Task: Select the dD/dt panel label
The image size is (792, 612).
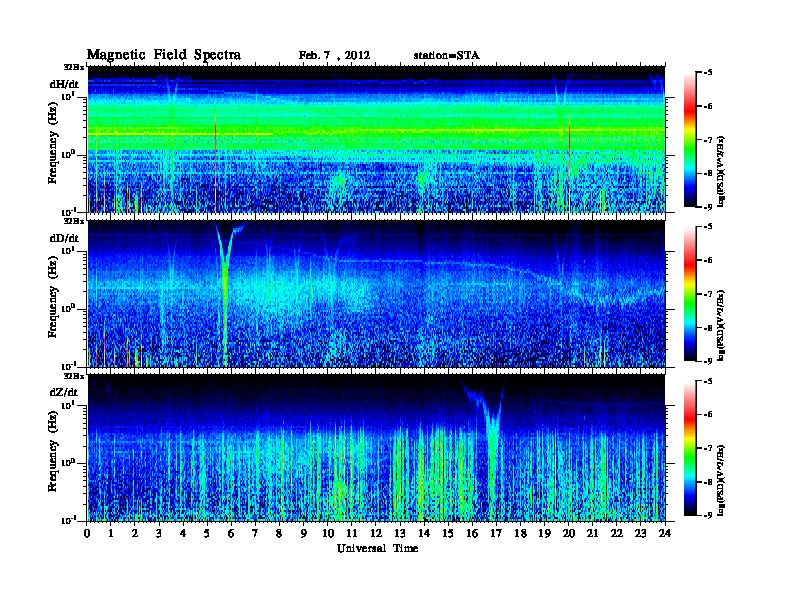Action: point(64,238)
